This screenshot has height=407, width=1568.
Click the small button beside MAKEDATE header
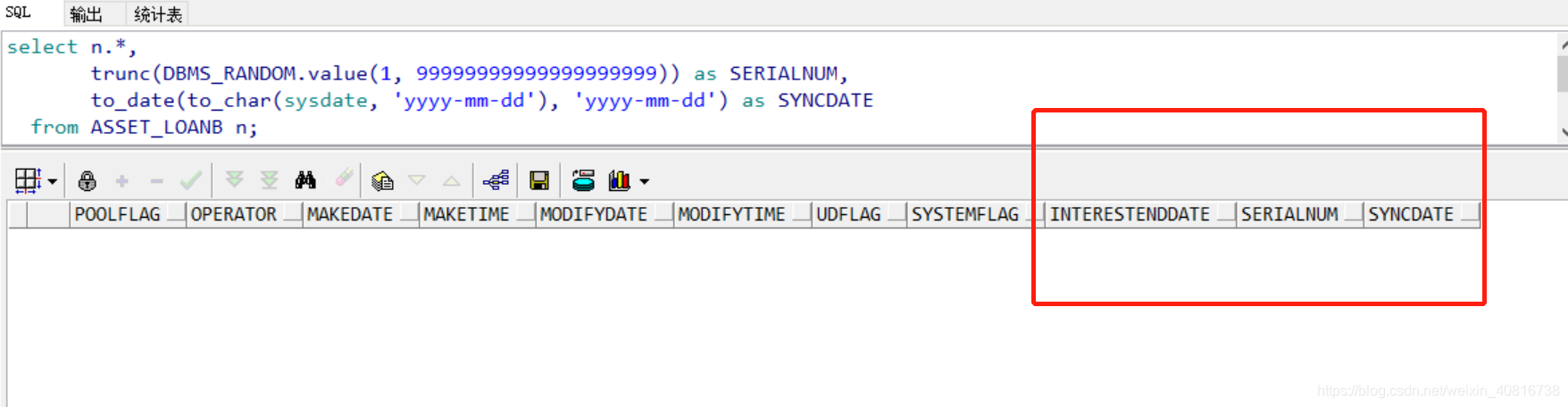click(408, 215)
